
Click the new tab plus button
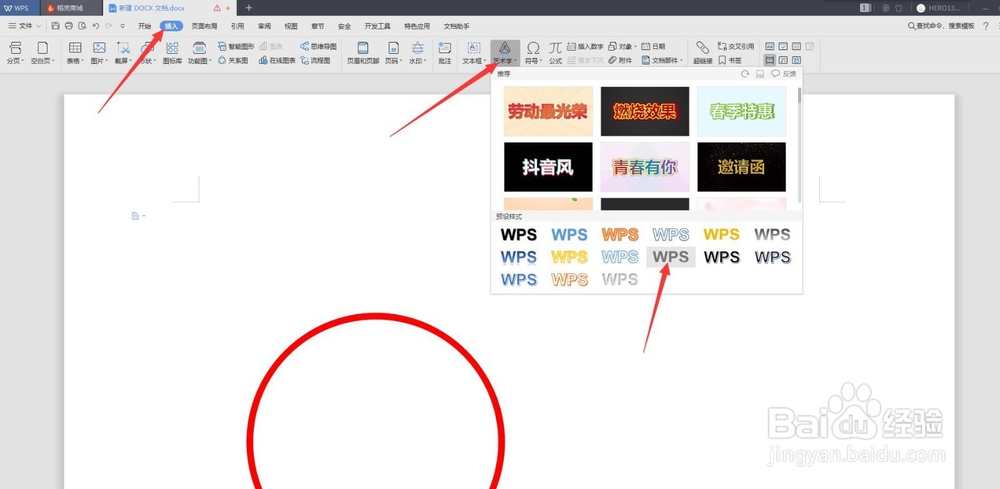pos(249,8)
